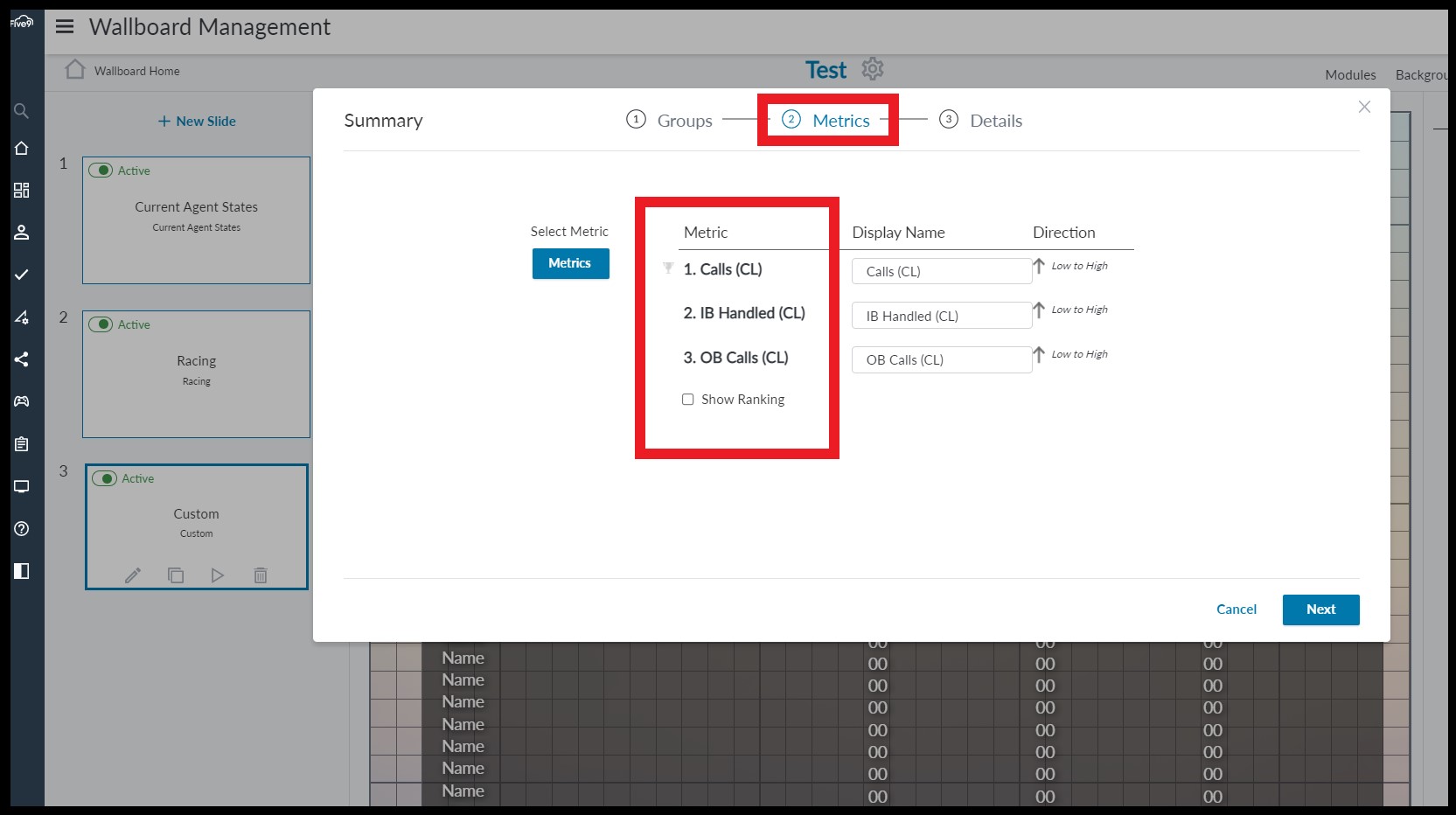Screen dimensions: 1456x815
Task: Click the share icon in left sidebar
Action: pos(22,359)
